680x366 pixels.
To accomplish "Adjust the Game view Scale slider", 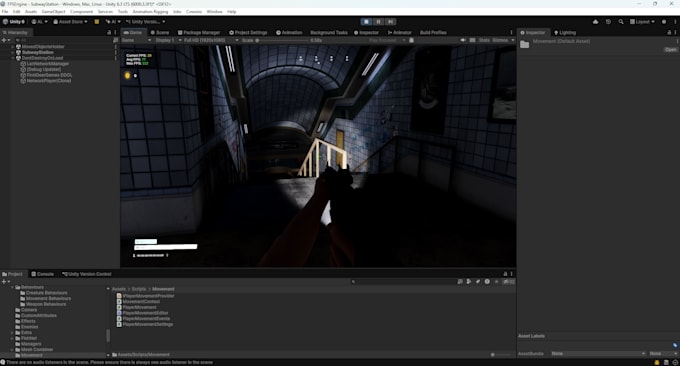I will 282,40.
